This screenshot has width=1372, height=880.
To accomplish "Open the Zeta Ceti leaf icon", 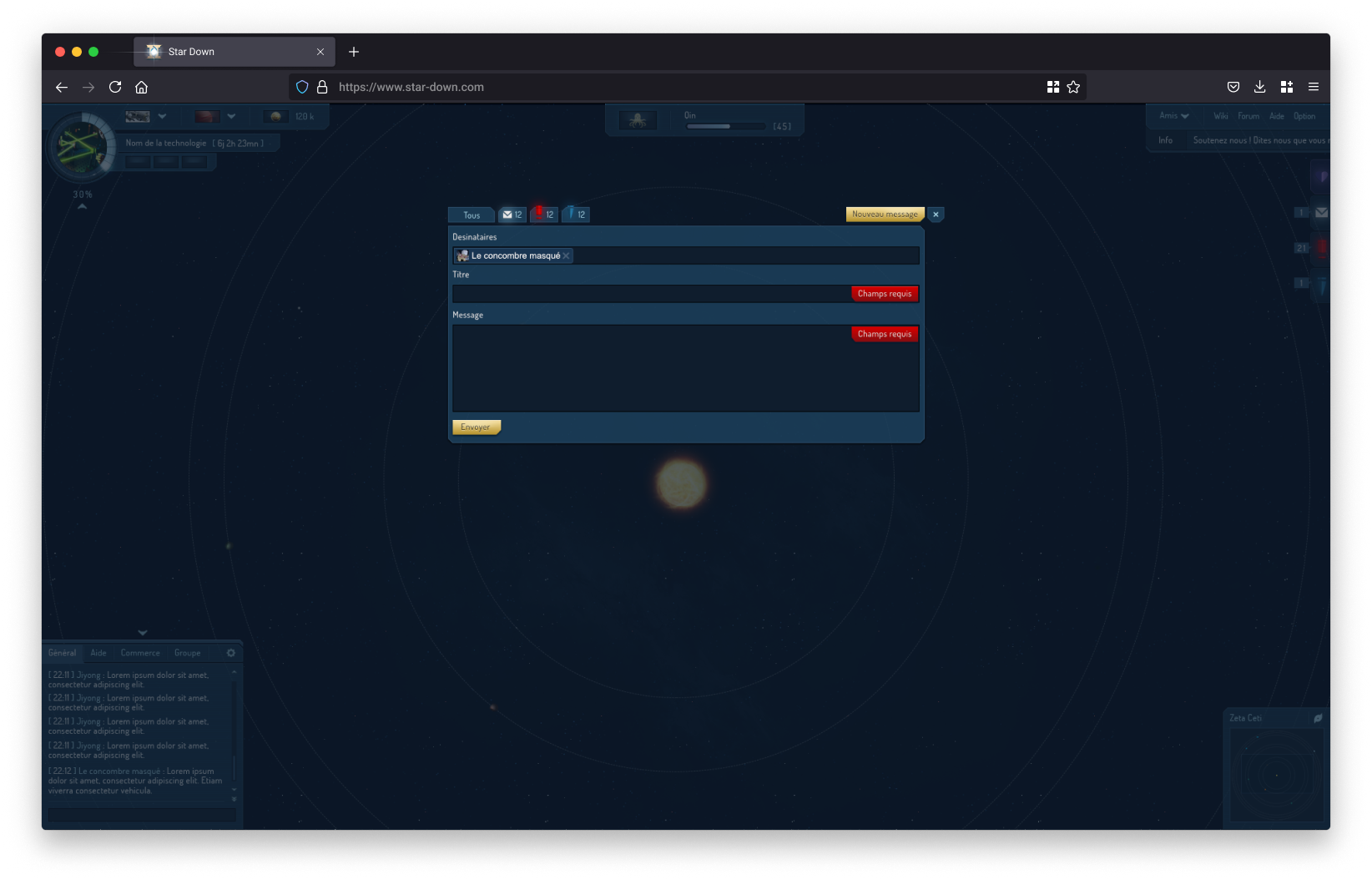I will click(1318, 718).
